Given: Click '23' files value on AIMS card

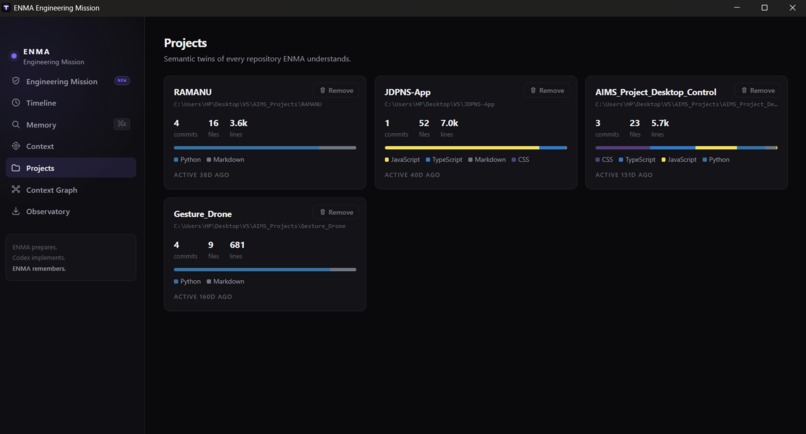Looking at the screenshot, I should click(635, 123).
